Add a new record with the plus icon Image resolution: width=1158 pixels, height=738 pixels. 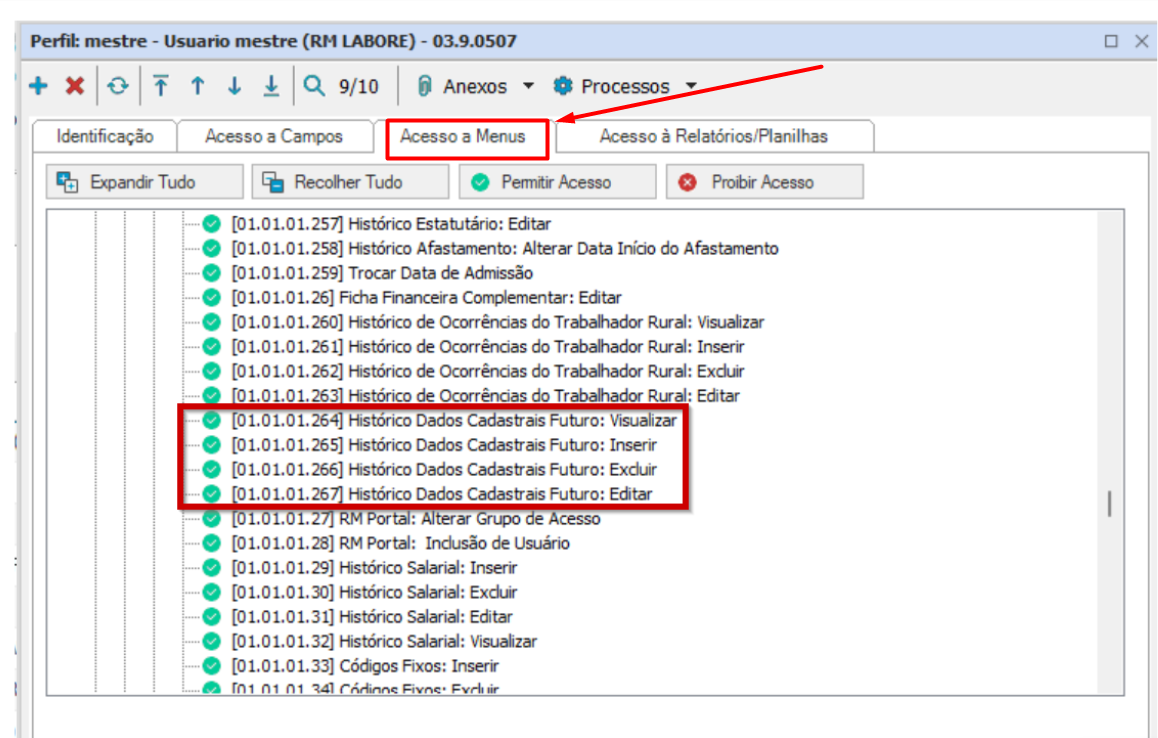38,86
